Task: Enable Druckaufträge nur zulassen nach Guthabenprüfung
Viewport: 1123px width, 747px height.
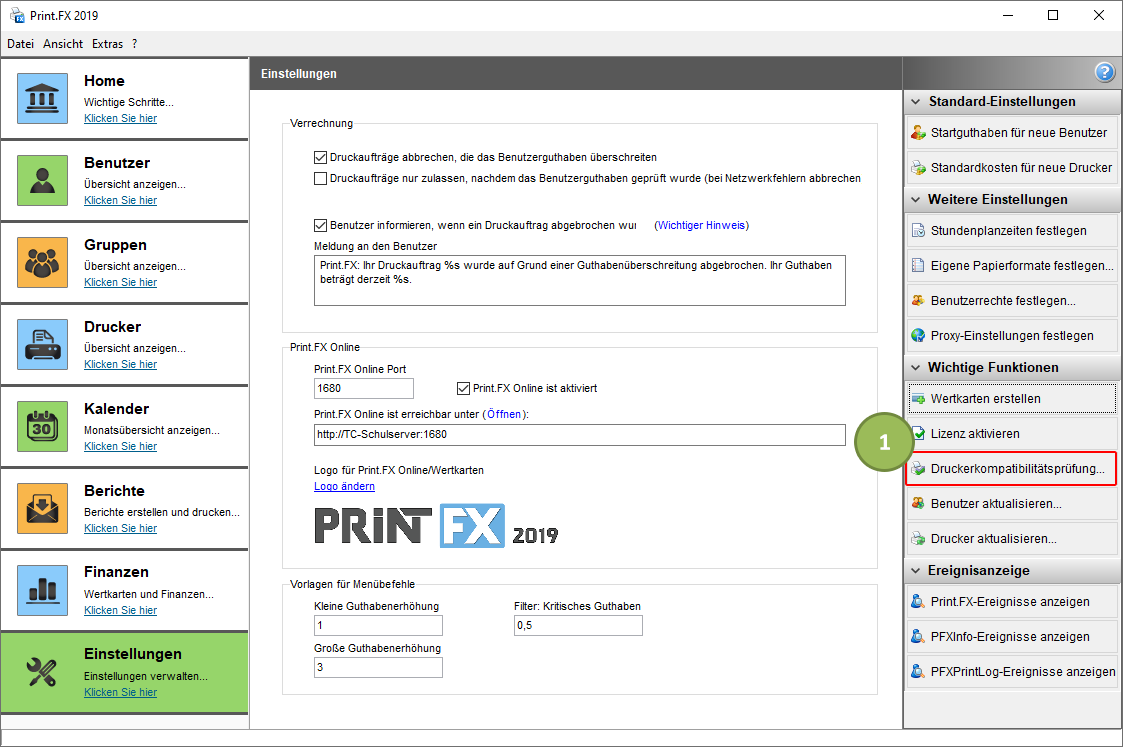Action: click(x=320, y=178)
